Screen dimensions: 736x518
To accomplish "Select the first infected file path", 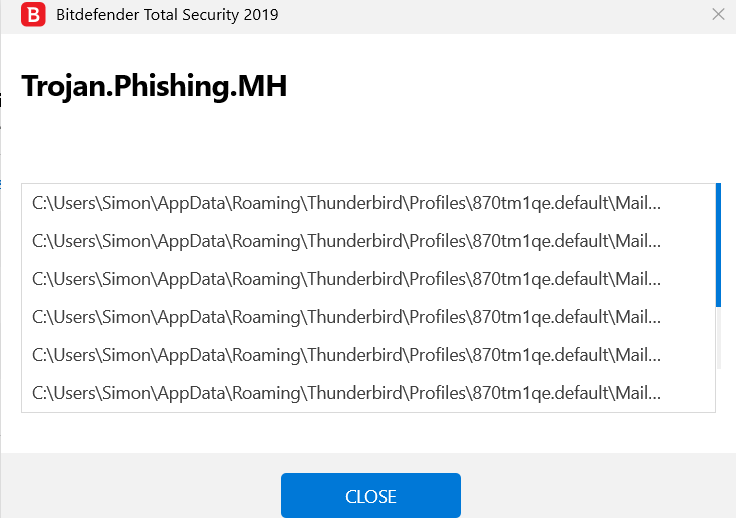I will click(346, 203).
